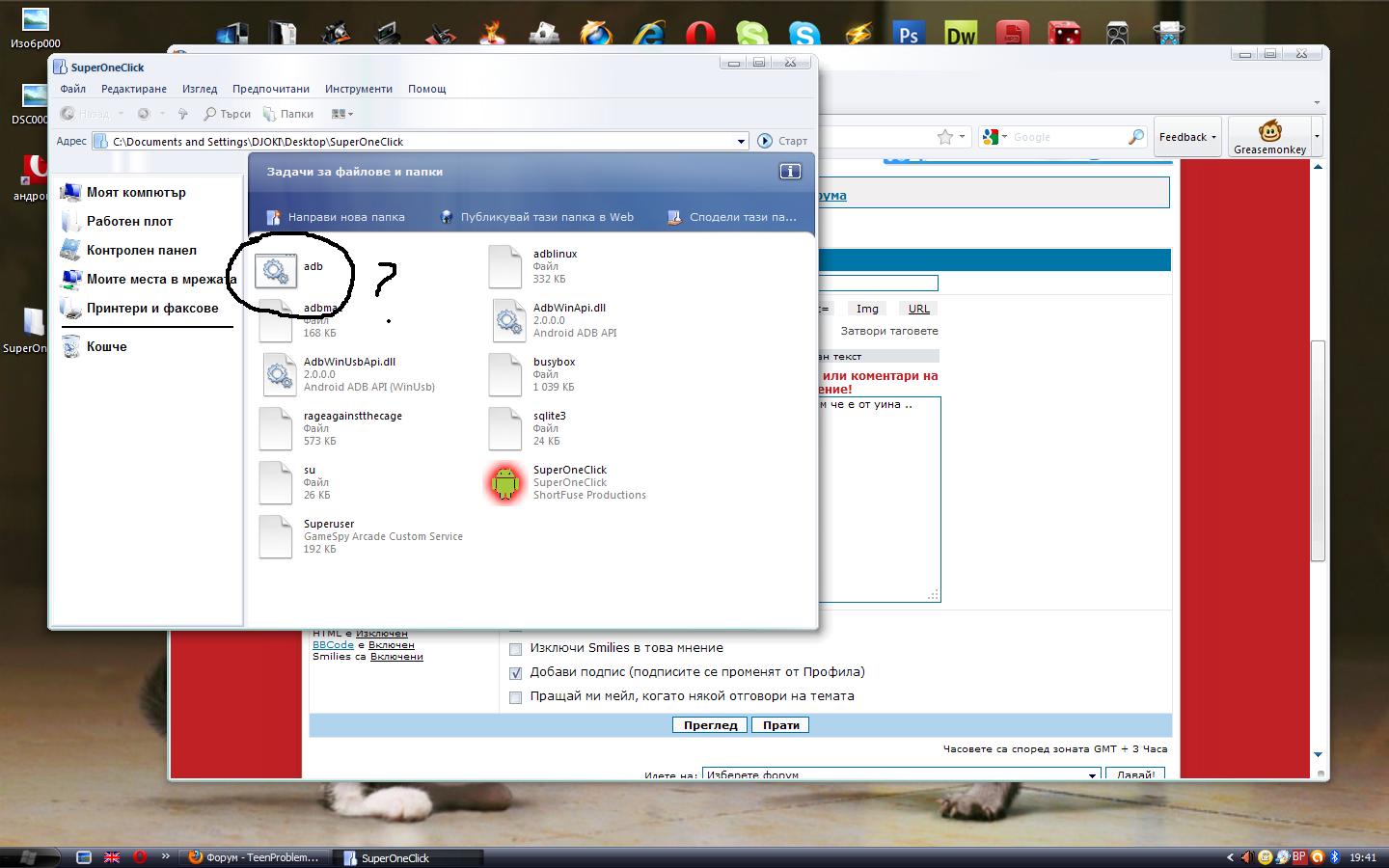Select the Superuser file icon
Screen dimensions: 1389x868
[x=276, y=536]
